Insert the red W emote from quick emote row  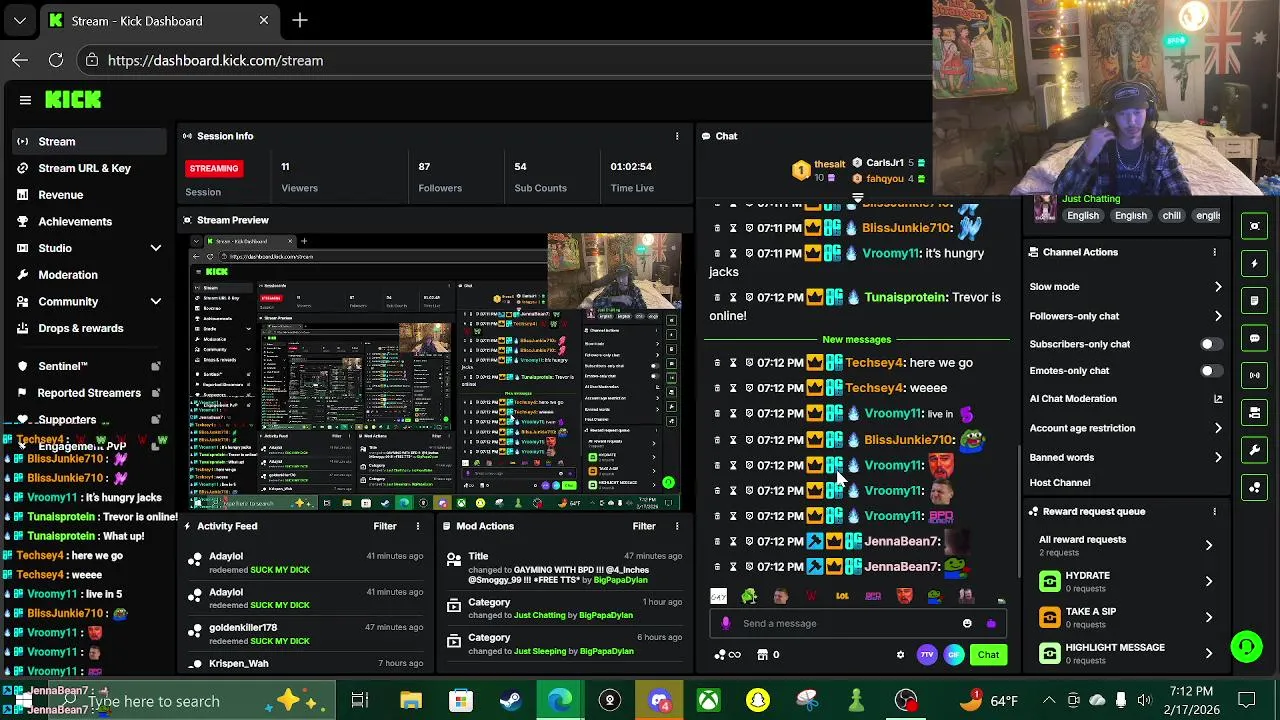[x=811, y=596]
